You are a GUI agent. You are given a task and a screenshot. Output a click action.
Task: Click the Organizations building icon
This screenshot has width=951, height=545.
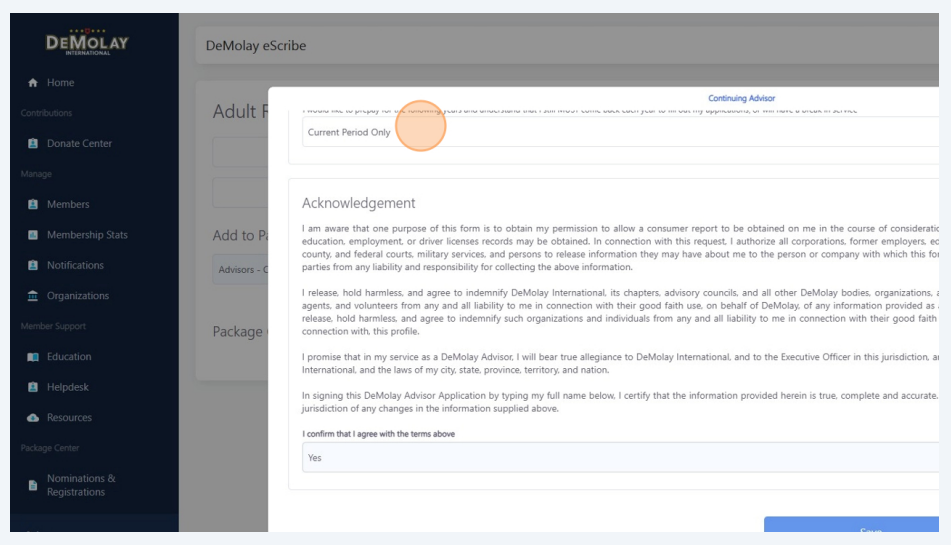[33, 296]
